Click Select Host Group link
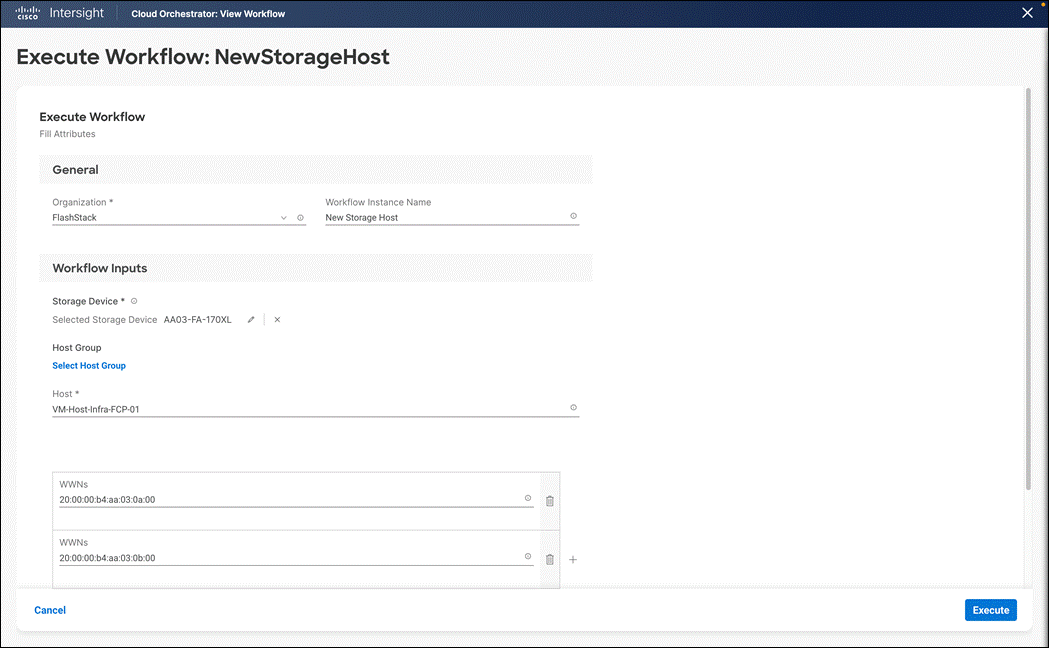Image resolution: width=1049 pixels, height=648 pixels. (88, 365)
